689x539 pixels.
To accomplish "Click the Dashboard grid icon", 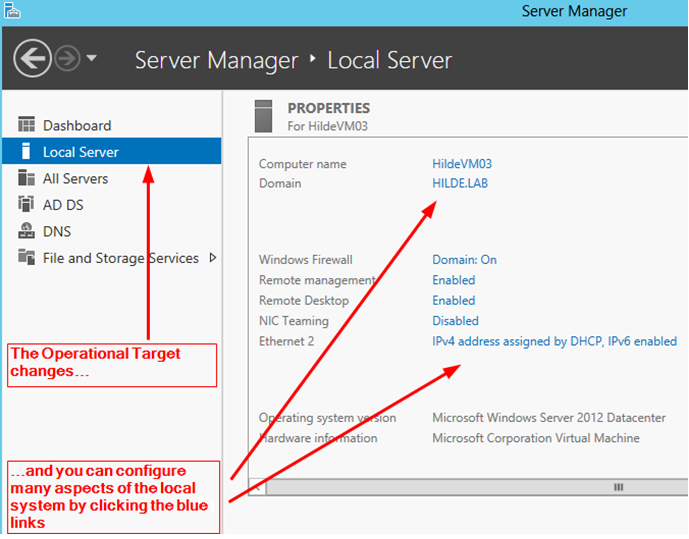I will click(26, 125).
